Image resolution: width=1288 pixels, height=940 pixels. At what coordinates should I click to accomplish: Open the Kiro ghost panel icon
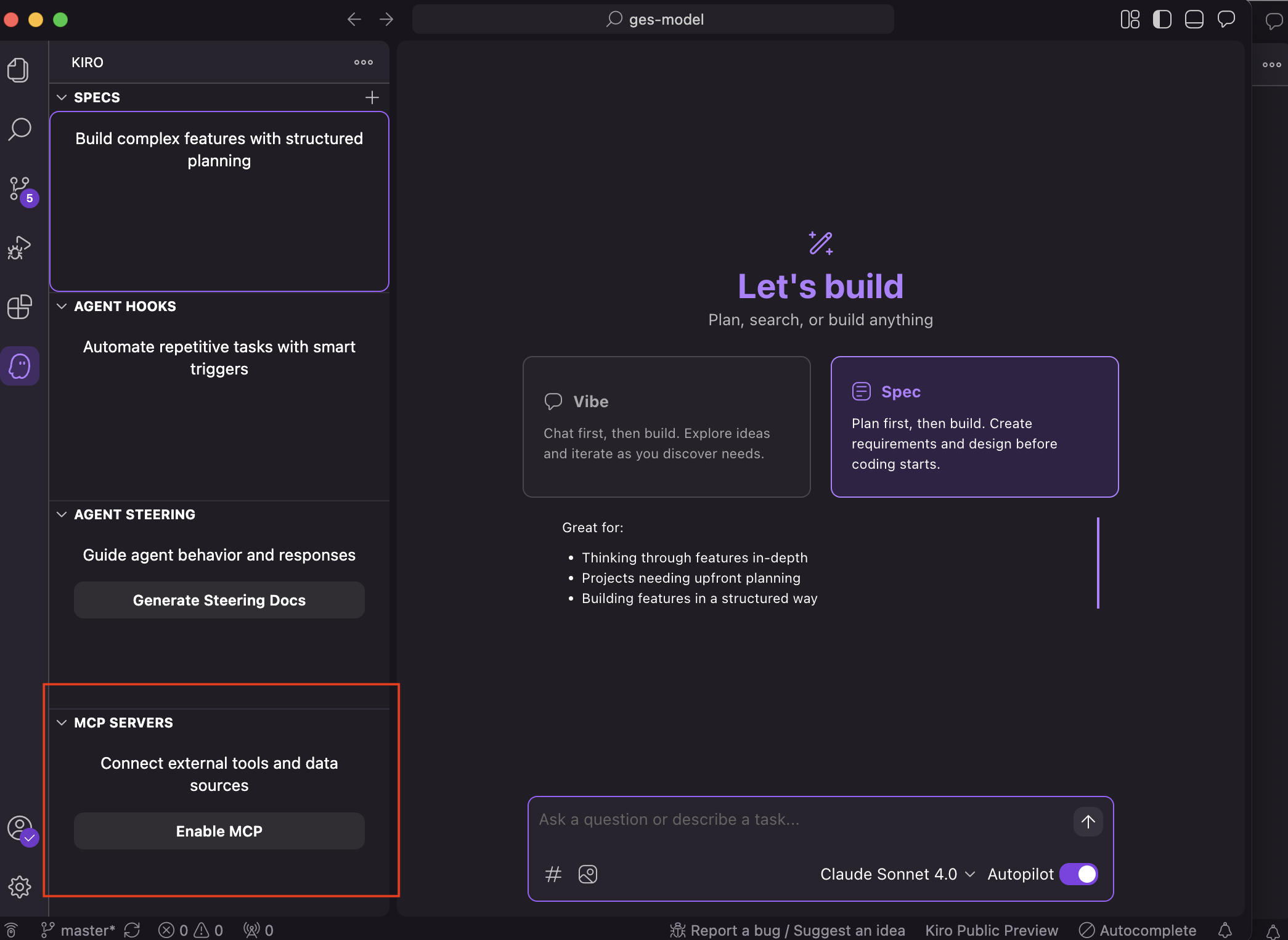click(20, 366)
